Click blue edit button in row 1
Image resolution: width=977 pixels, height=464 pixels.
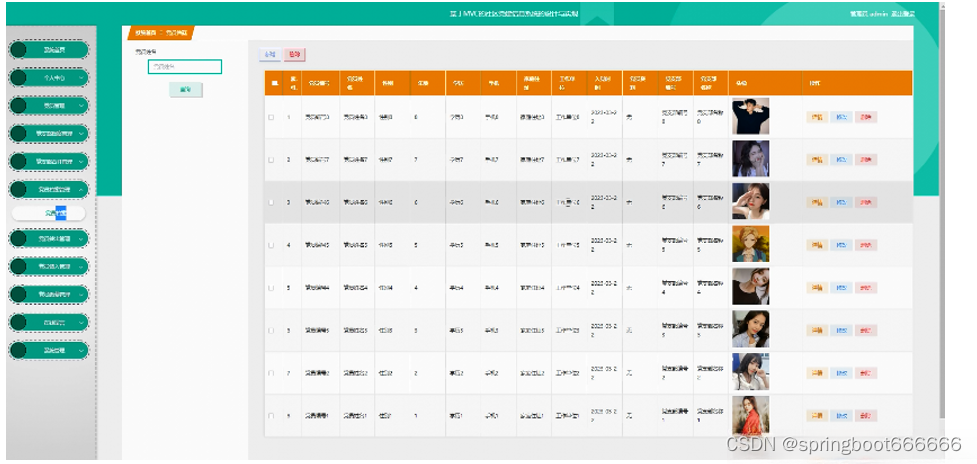pos(841,117)
